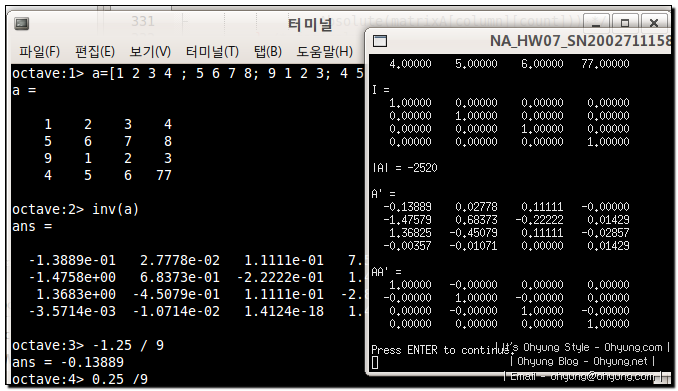Click the 6.8373e-01 value in the terminal
678x391 pixels.
point(179,277)
